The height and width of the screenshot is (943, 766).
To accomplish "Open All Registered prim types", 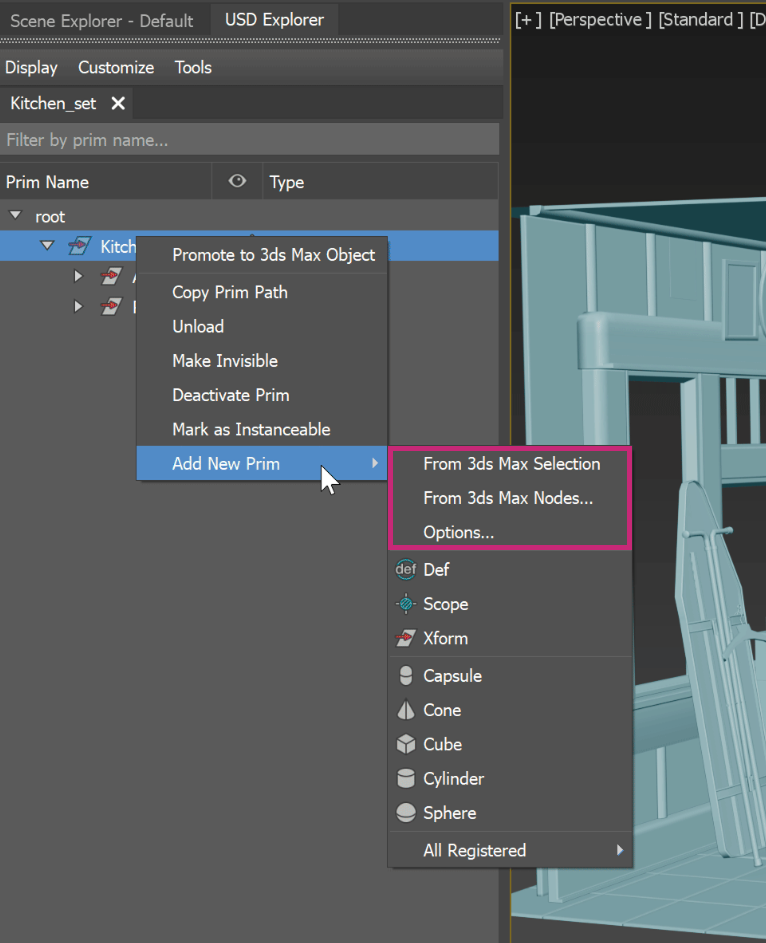I will click(x=511, y=850).
